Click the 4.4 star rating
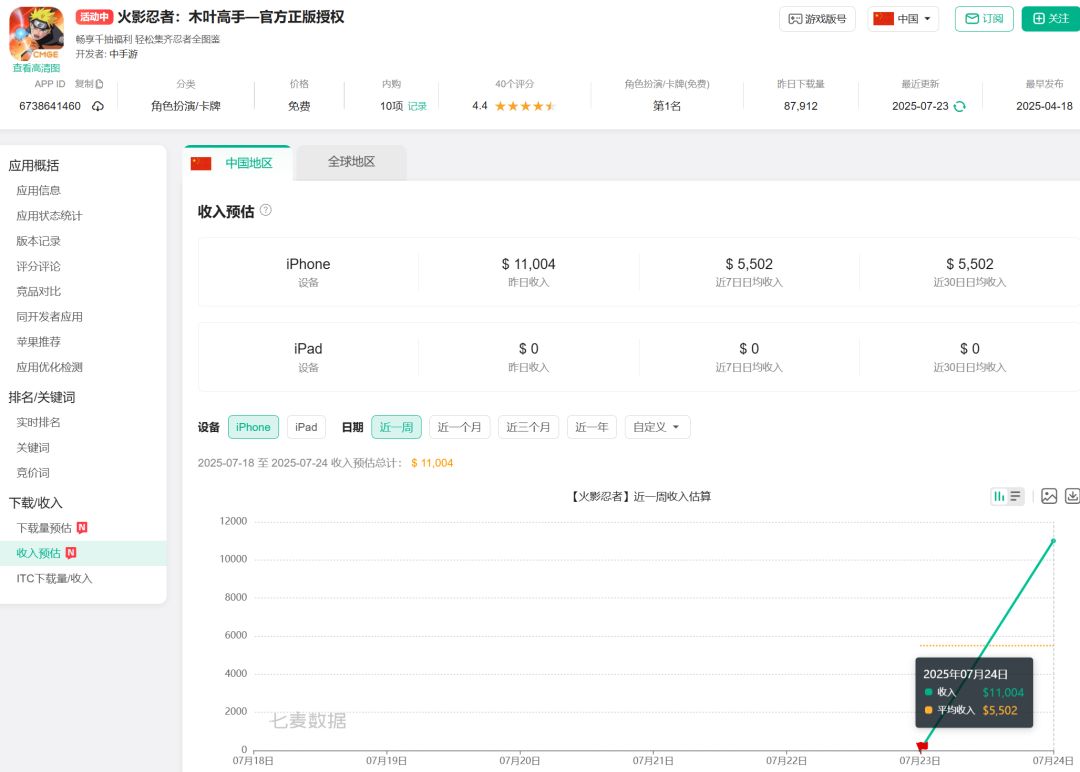This screenshot has width=1080, height=772. (513, 106)
